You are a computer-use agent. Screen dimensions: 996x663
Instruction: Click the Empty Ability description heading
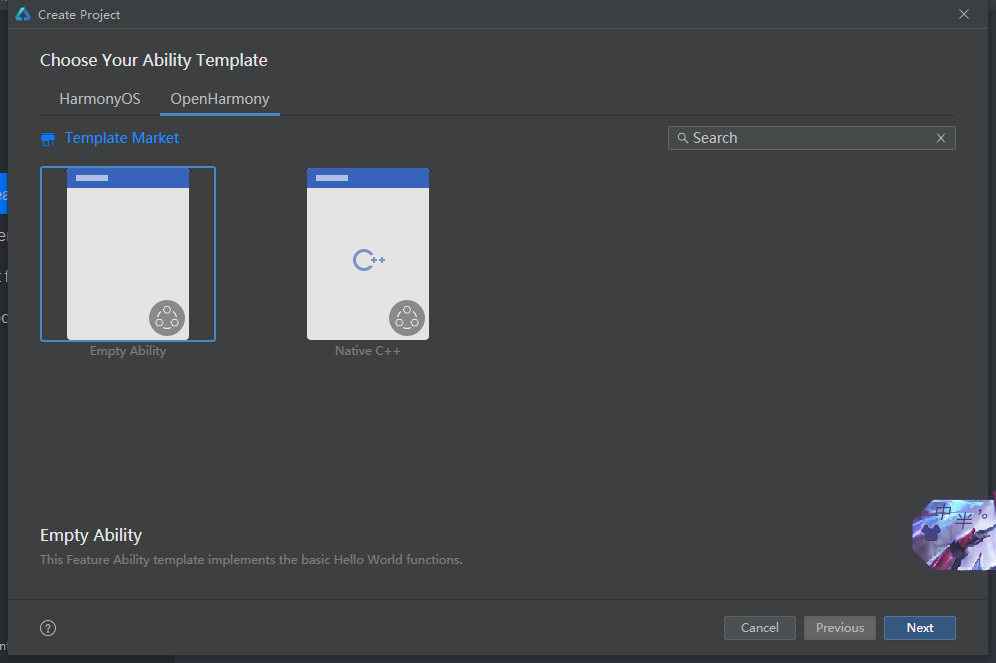[91, 535]
